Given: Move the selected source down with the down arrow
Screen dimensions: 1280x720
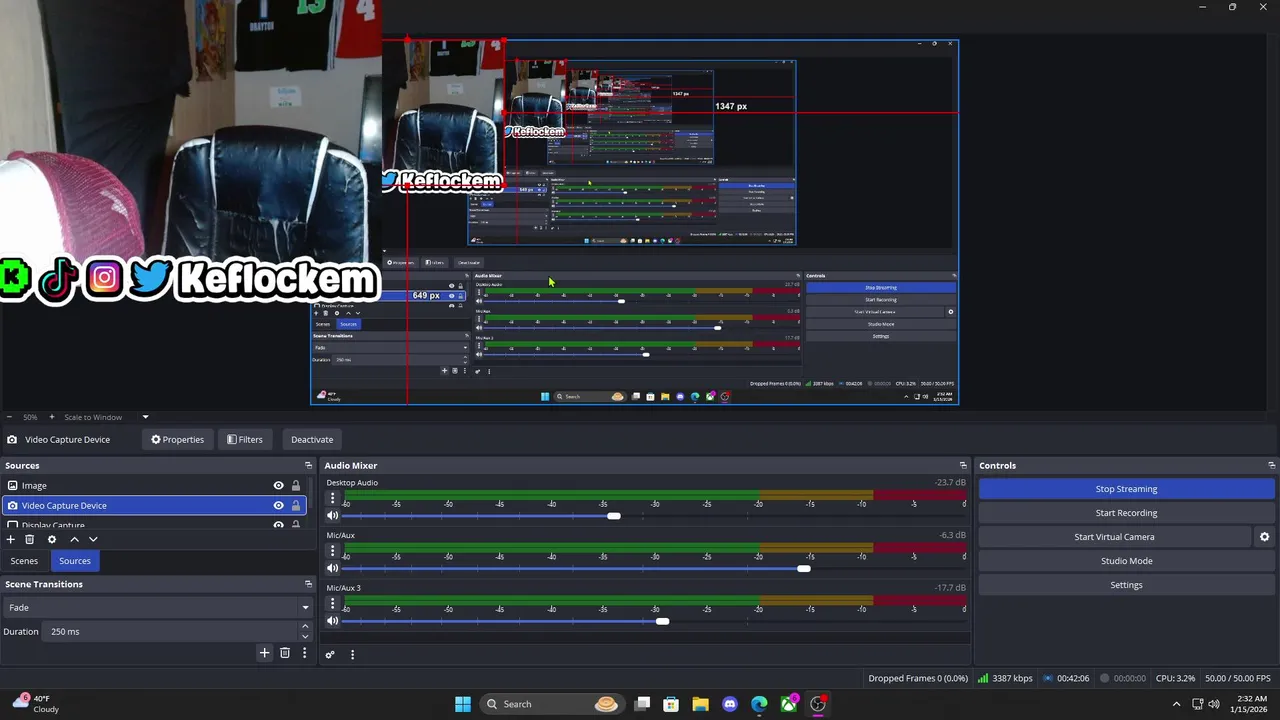Looking at the screenshot, I should click(93, 539).
